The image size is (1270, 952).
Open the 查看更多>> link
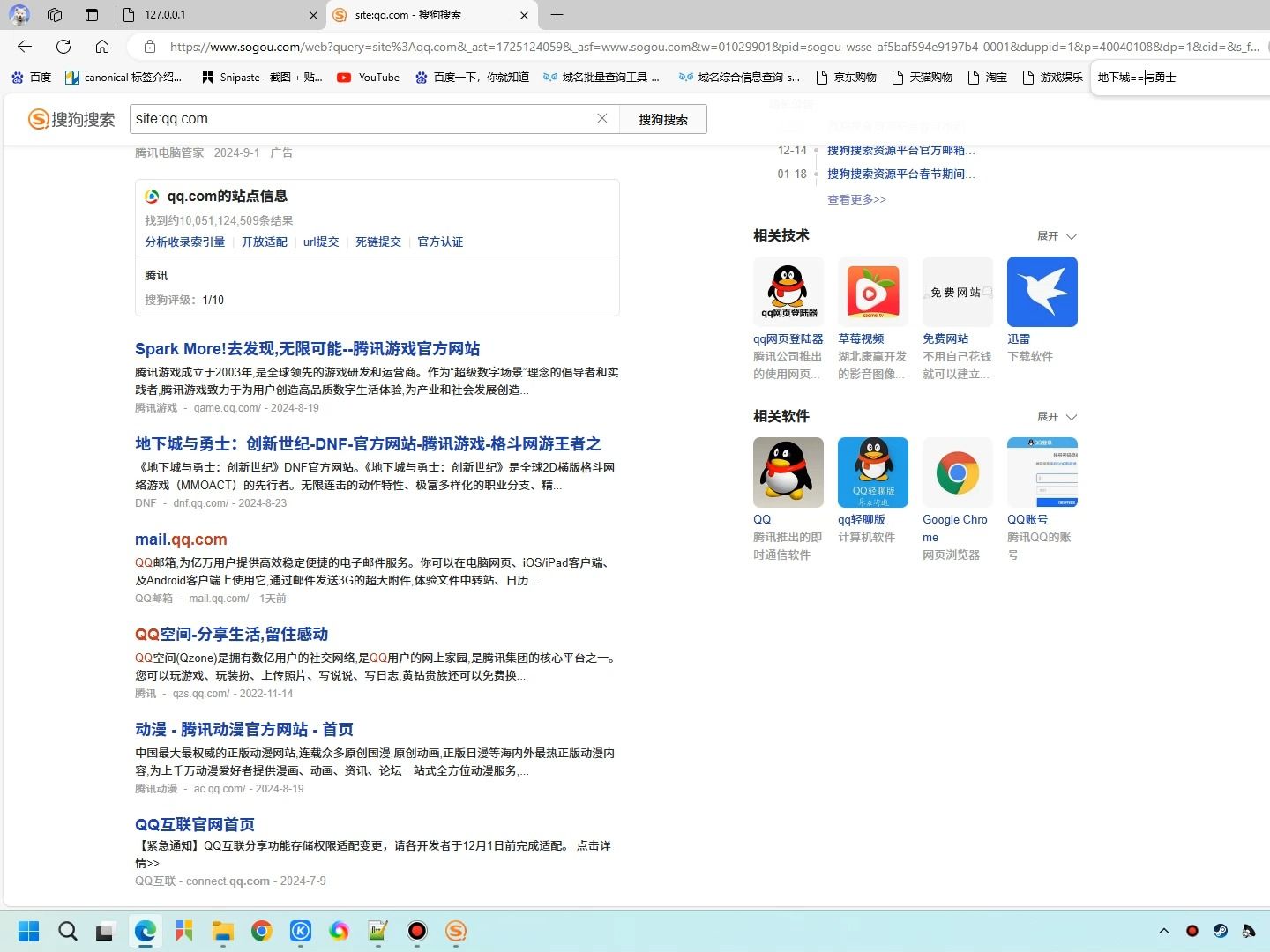click(x=856, y=199)
